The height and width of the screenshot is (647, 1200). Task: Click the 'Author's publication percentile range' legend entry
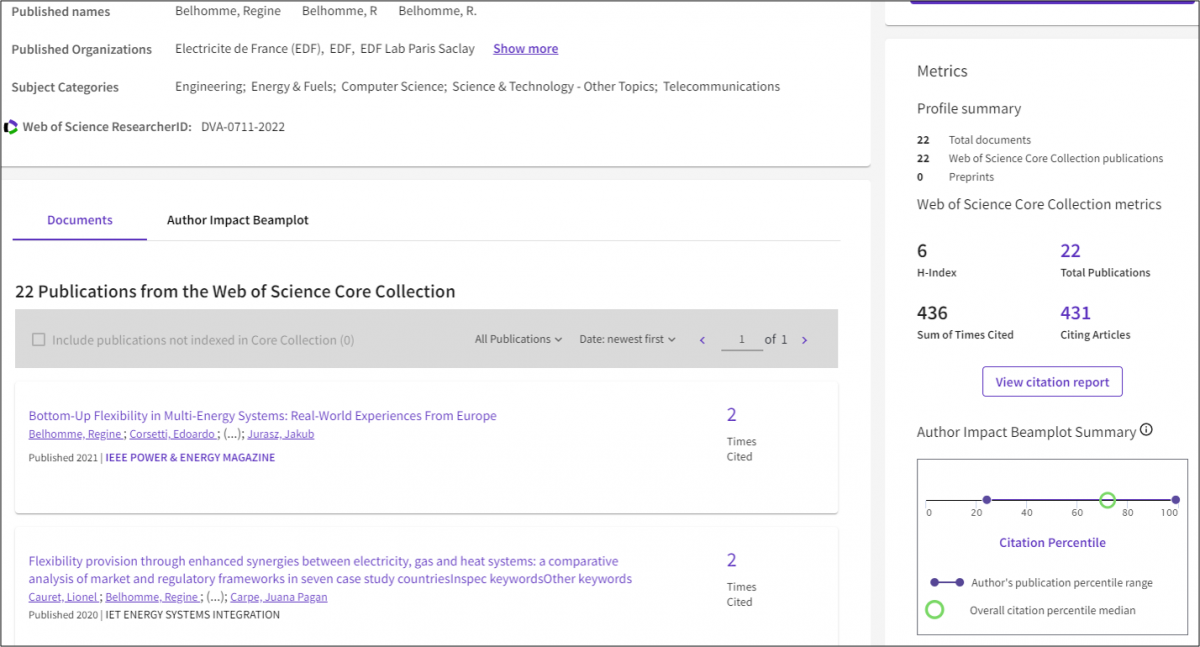point(1041,583)
